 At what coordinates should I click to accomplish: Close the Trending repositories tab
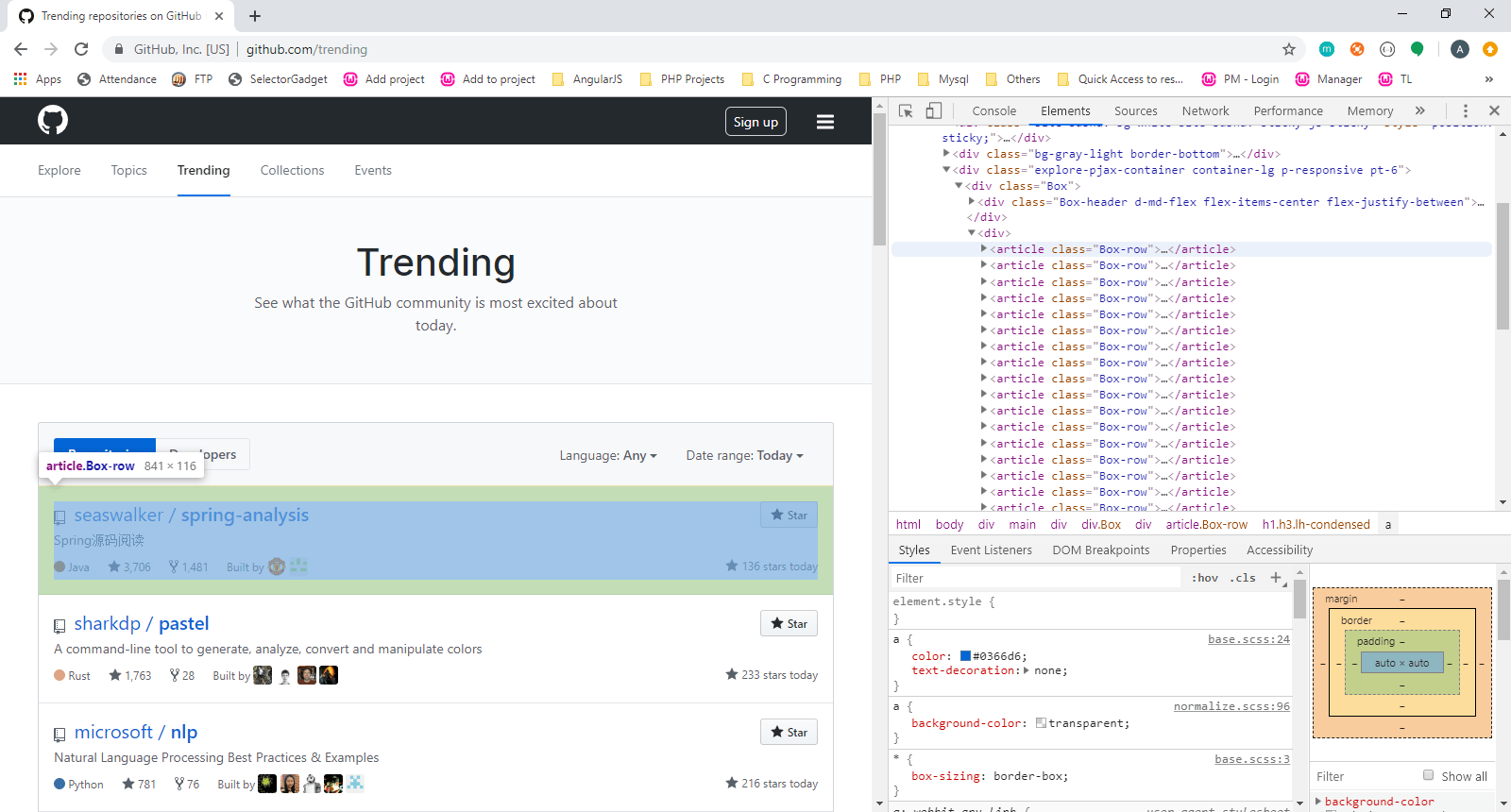pos(219,16)
